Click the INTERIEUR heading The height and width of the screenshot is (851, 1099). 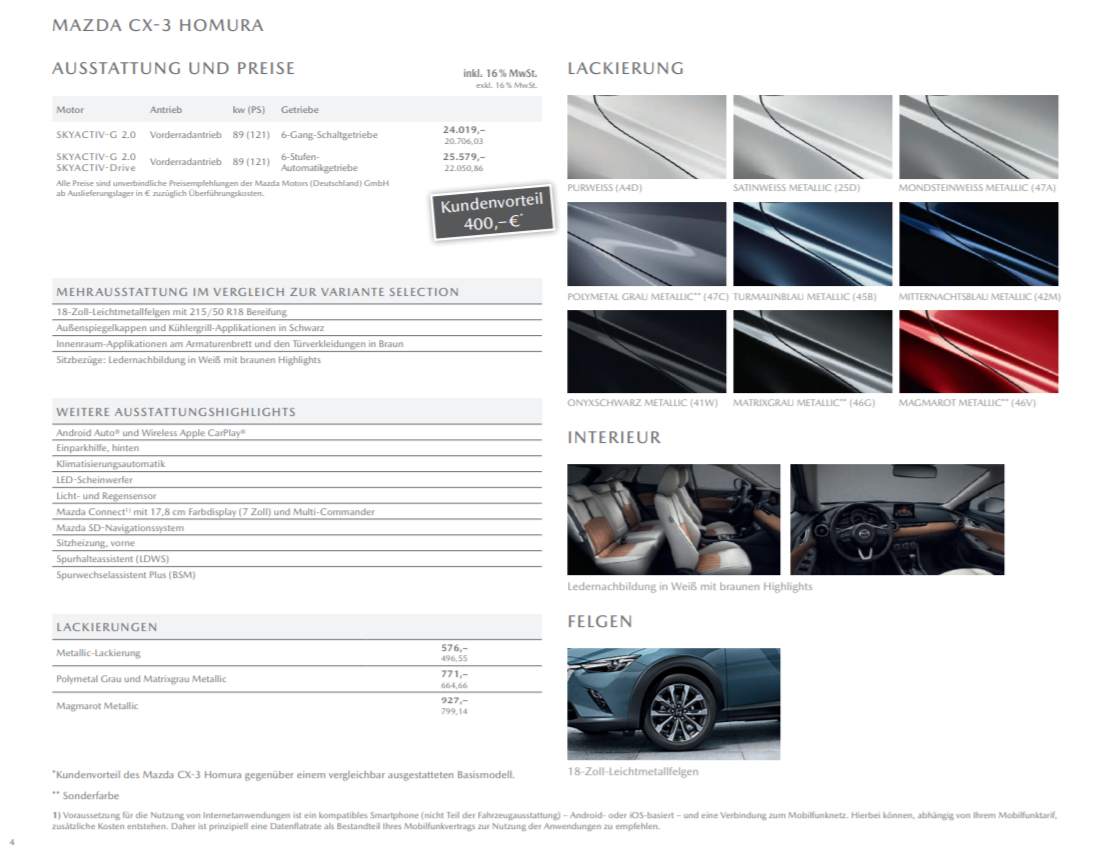click(614, 437)
